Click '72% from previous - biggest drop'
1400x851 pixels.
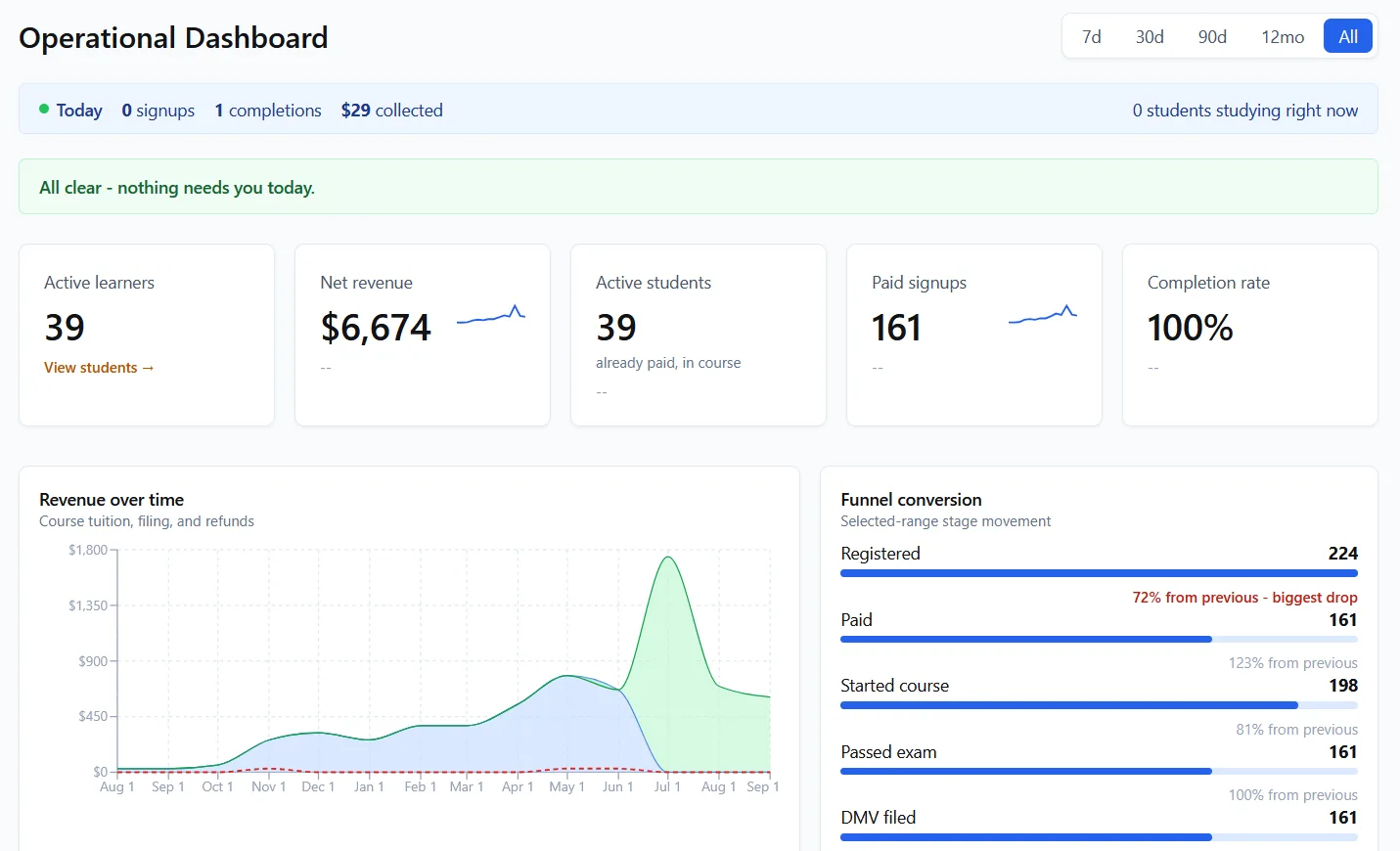pos(1244,598)
